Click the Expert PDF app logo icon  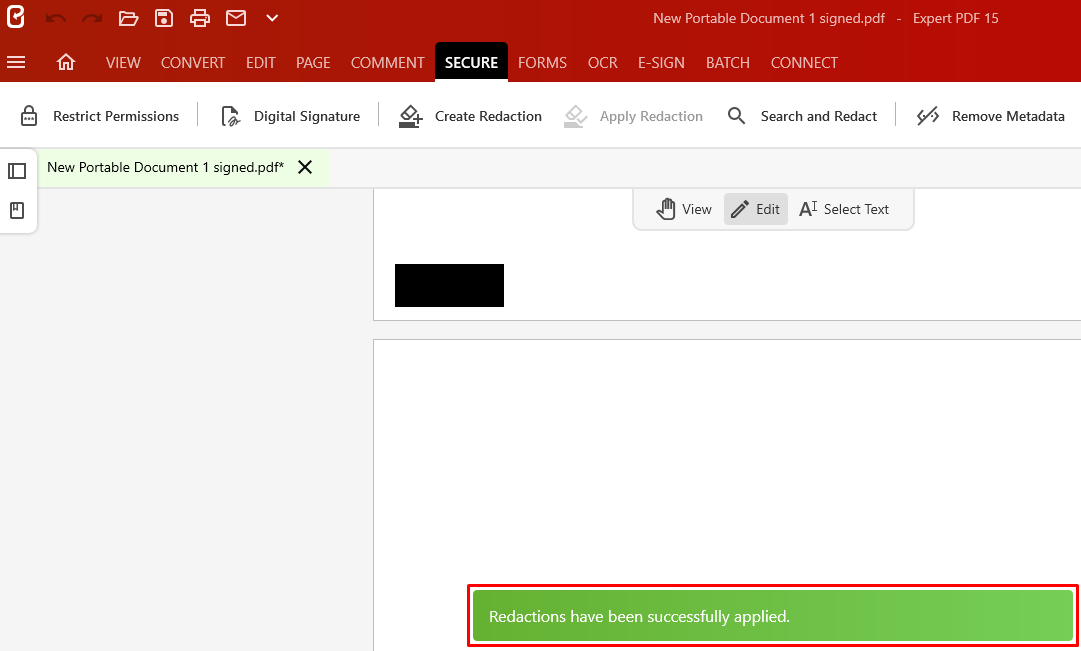tap(16, 17)
